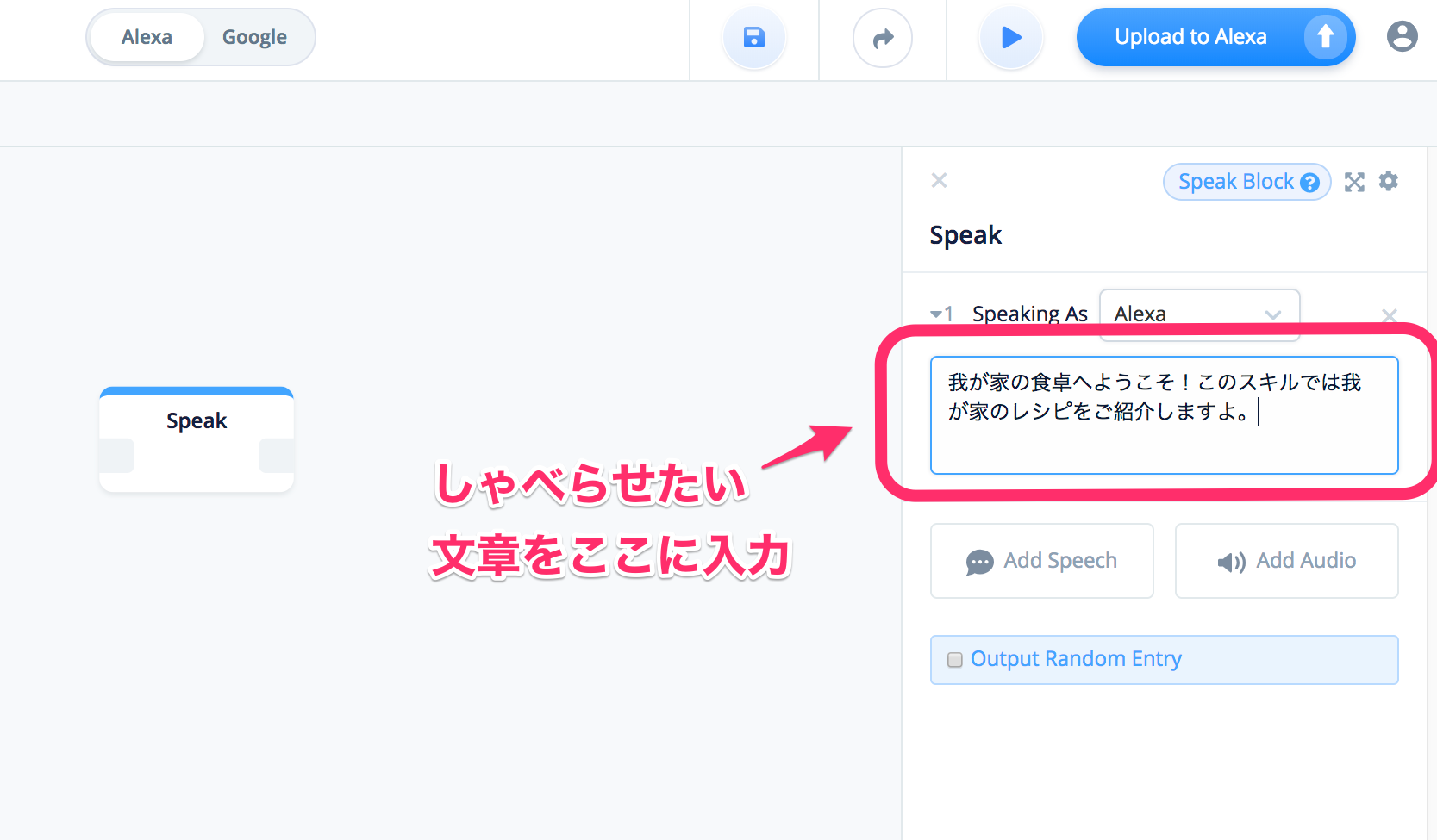Image resolution: width=1437 pixels, height=840 pixels.
Task: Click the upload arrow icon
Action: pos(1325,37)
